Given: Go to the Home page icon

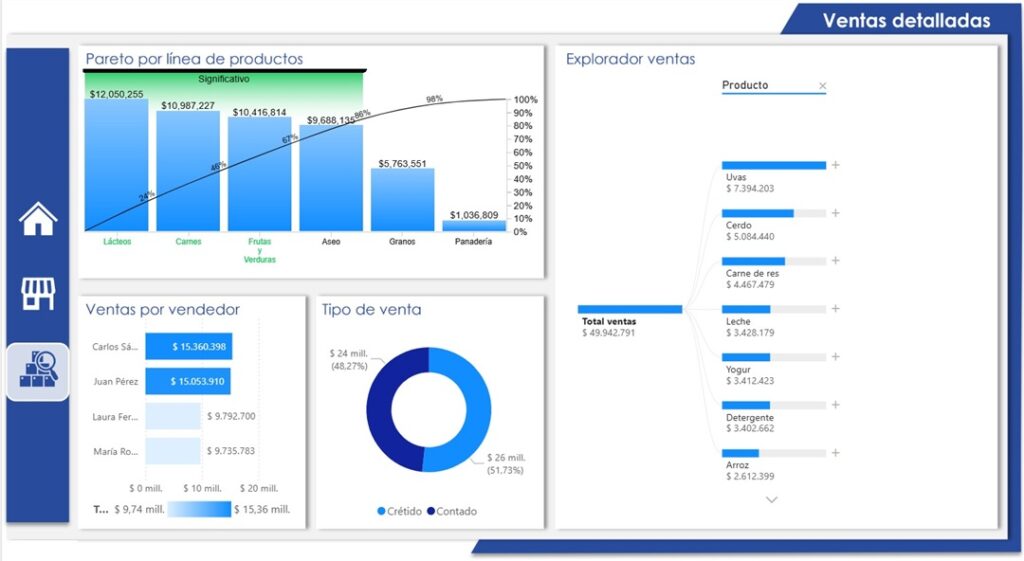Looking at the screenshot, I should point(38,219).
